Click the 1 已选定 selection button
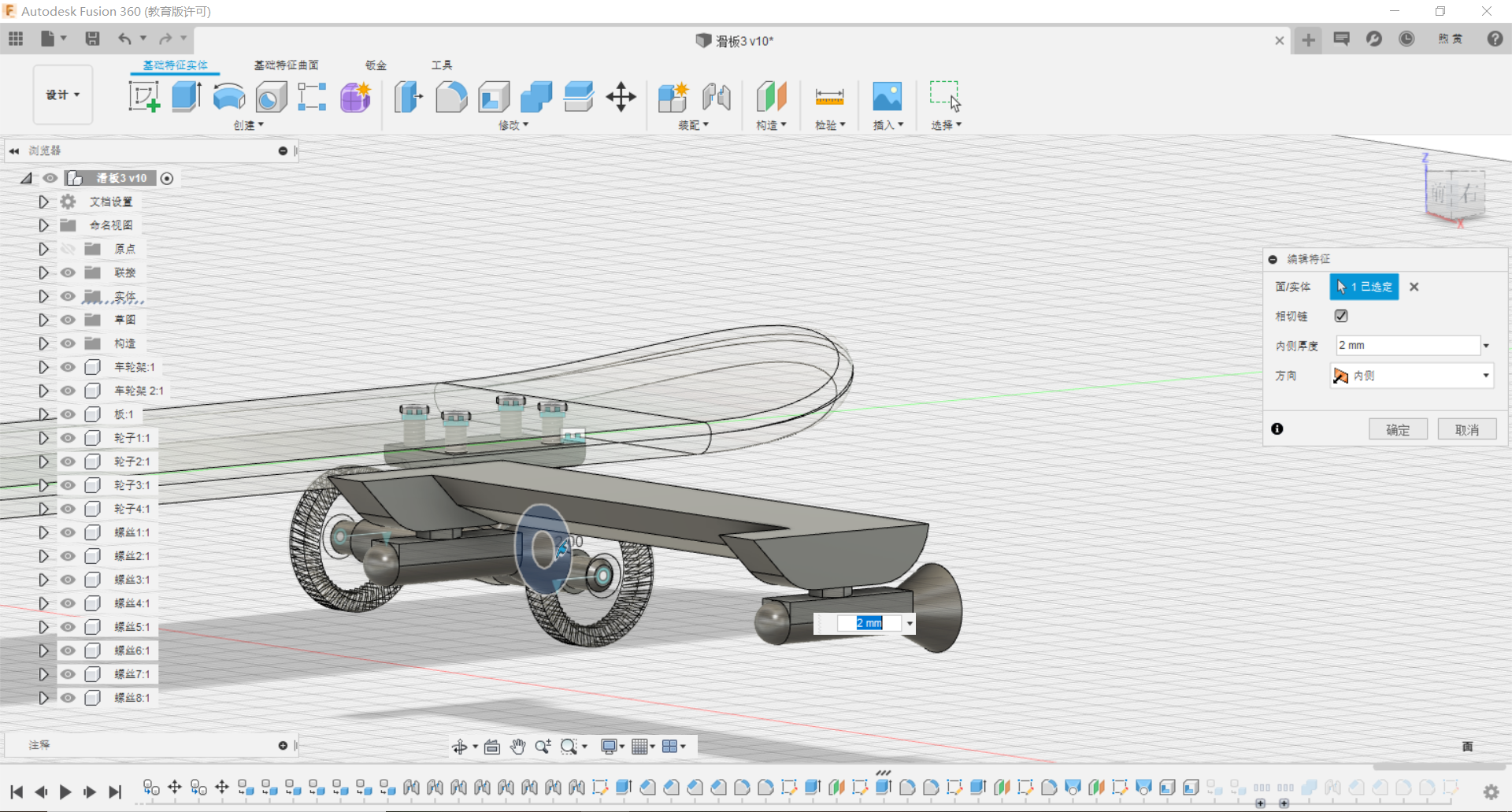The width and height of the screenshot is (1512, 812). [1365, 287]
